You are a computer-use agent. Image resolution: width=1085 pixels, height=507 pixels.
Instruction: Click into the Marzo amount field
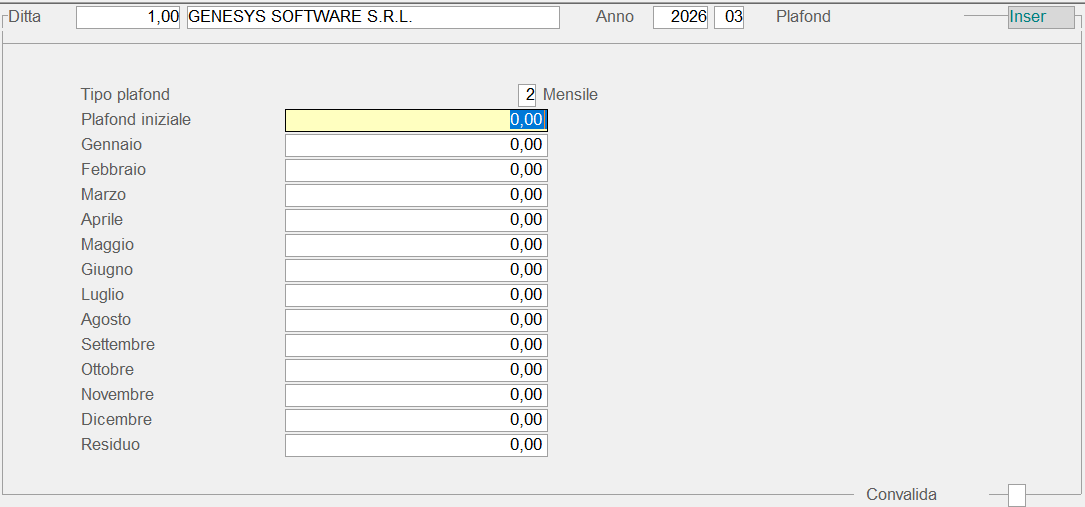[416, 195]
